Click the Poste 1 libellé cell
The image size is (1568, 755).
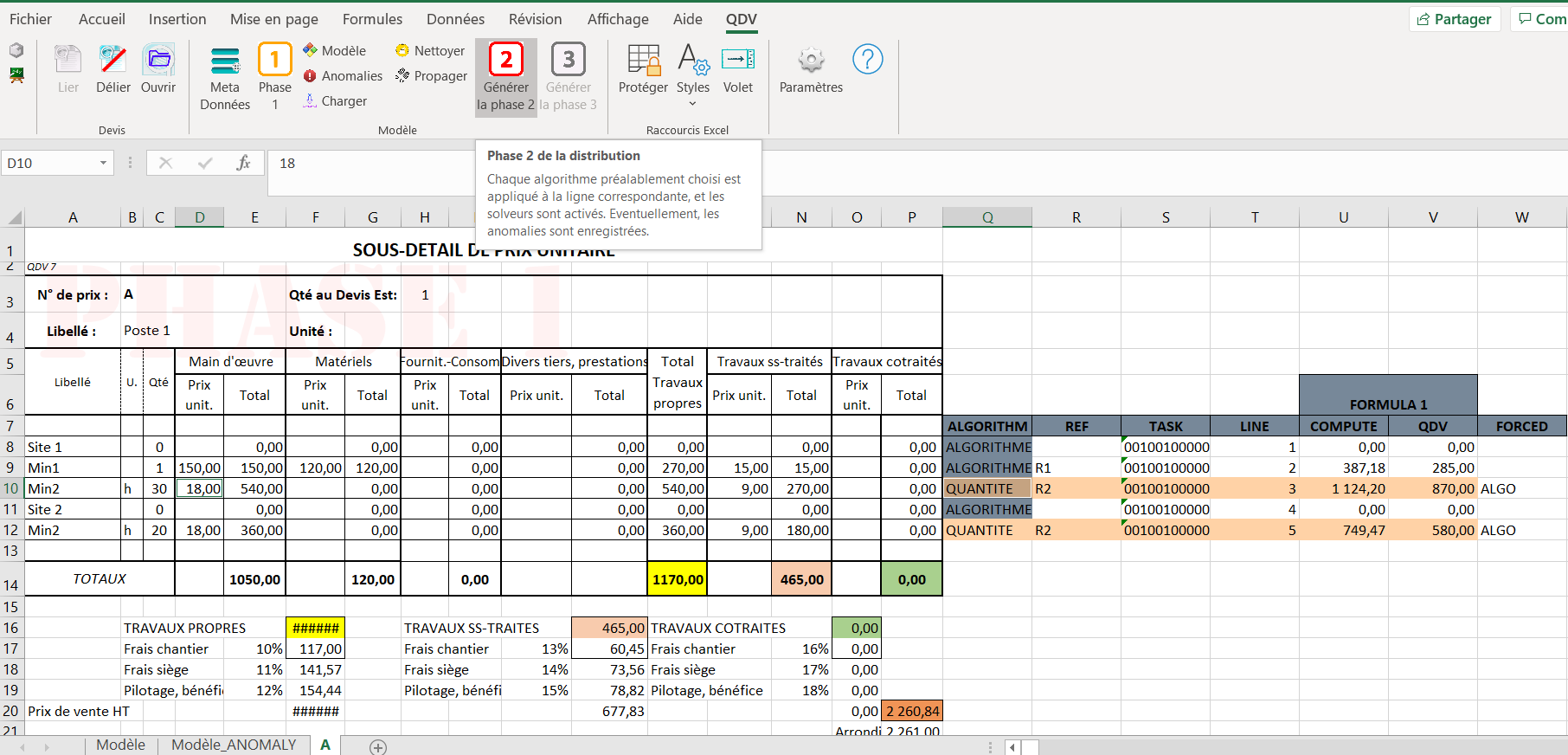(x=147, y=331)
